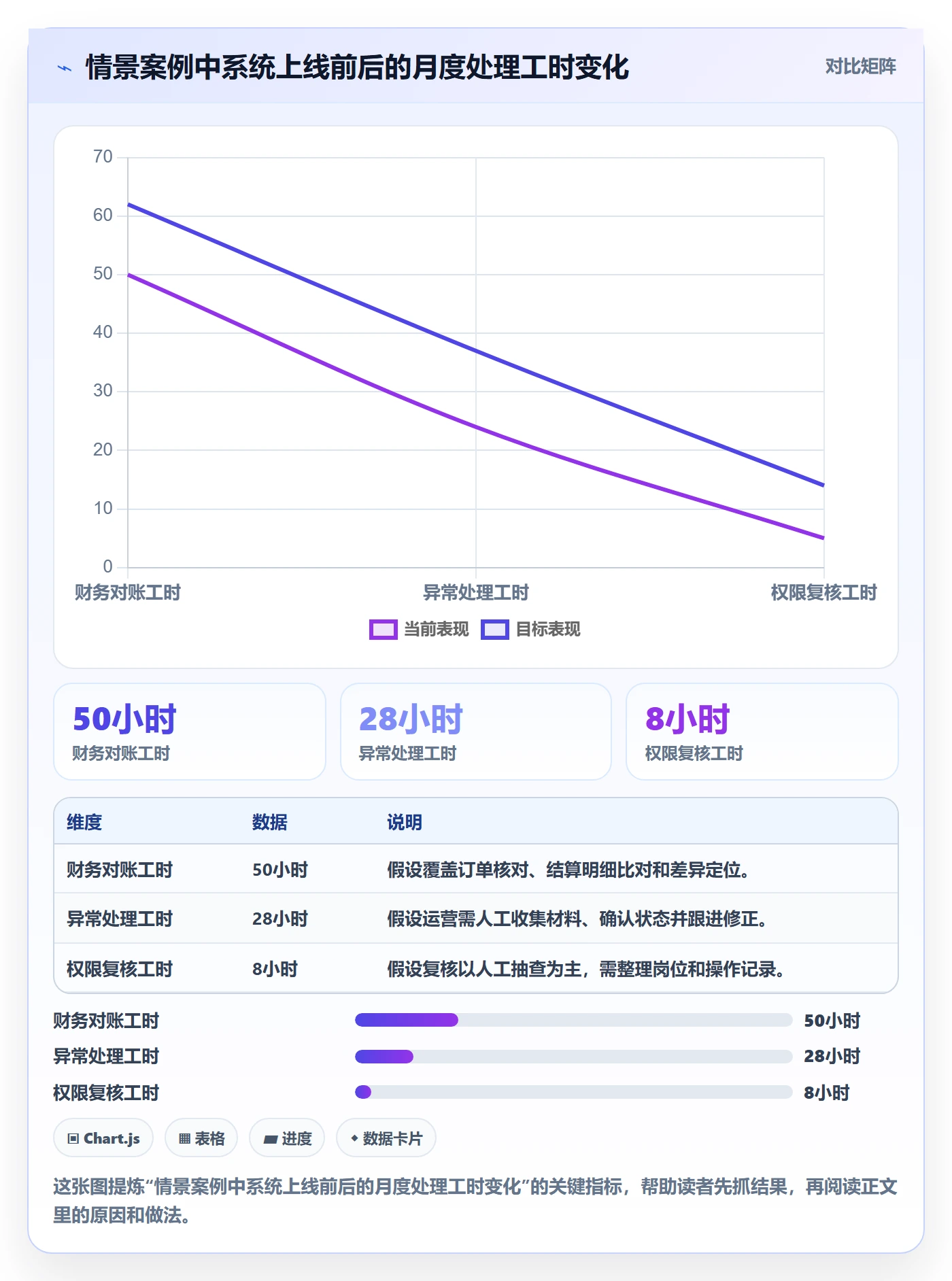Image resolution: width=952 pixels, height=1281 pixels.
Task: Click the 8小时 value beside progress bar
Action: point(827,1093)
